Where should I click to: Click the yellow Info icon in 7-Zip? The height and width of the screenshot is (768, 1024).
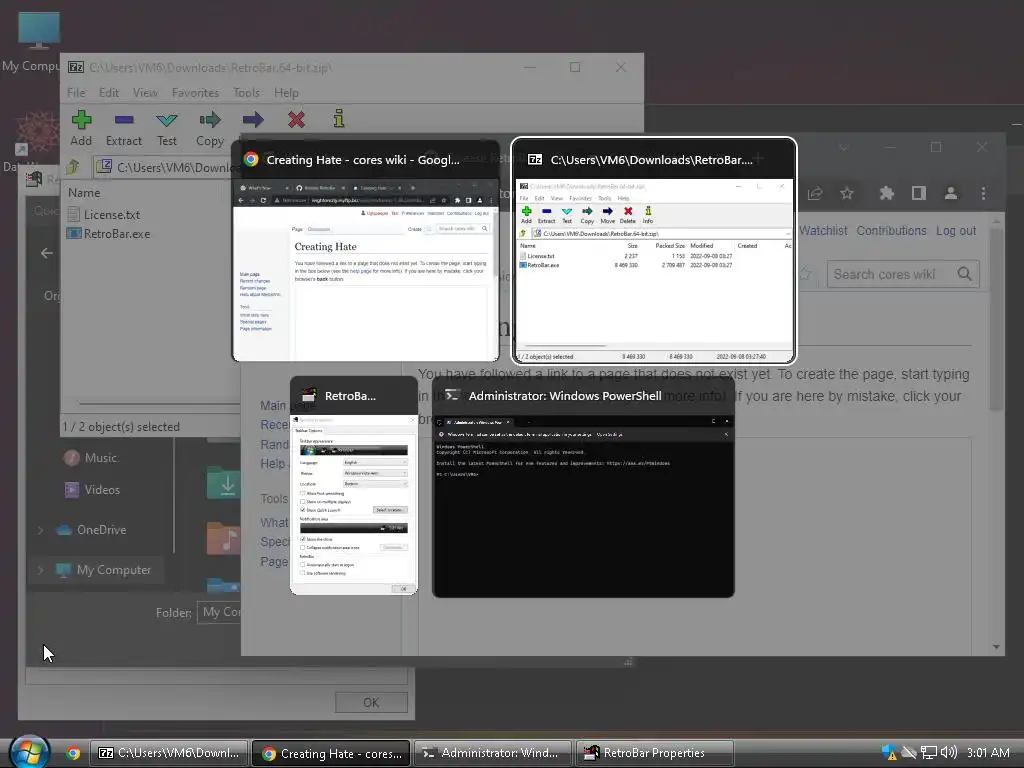coord(338,119)
